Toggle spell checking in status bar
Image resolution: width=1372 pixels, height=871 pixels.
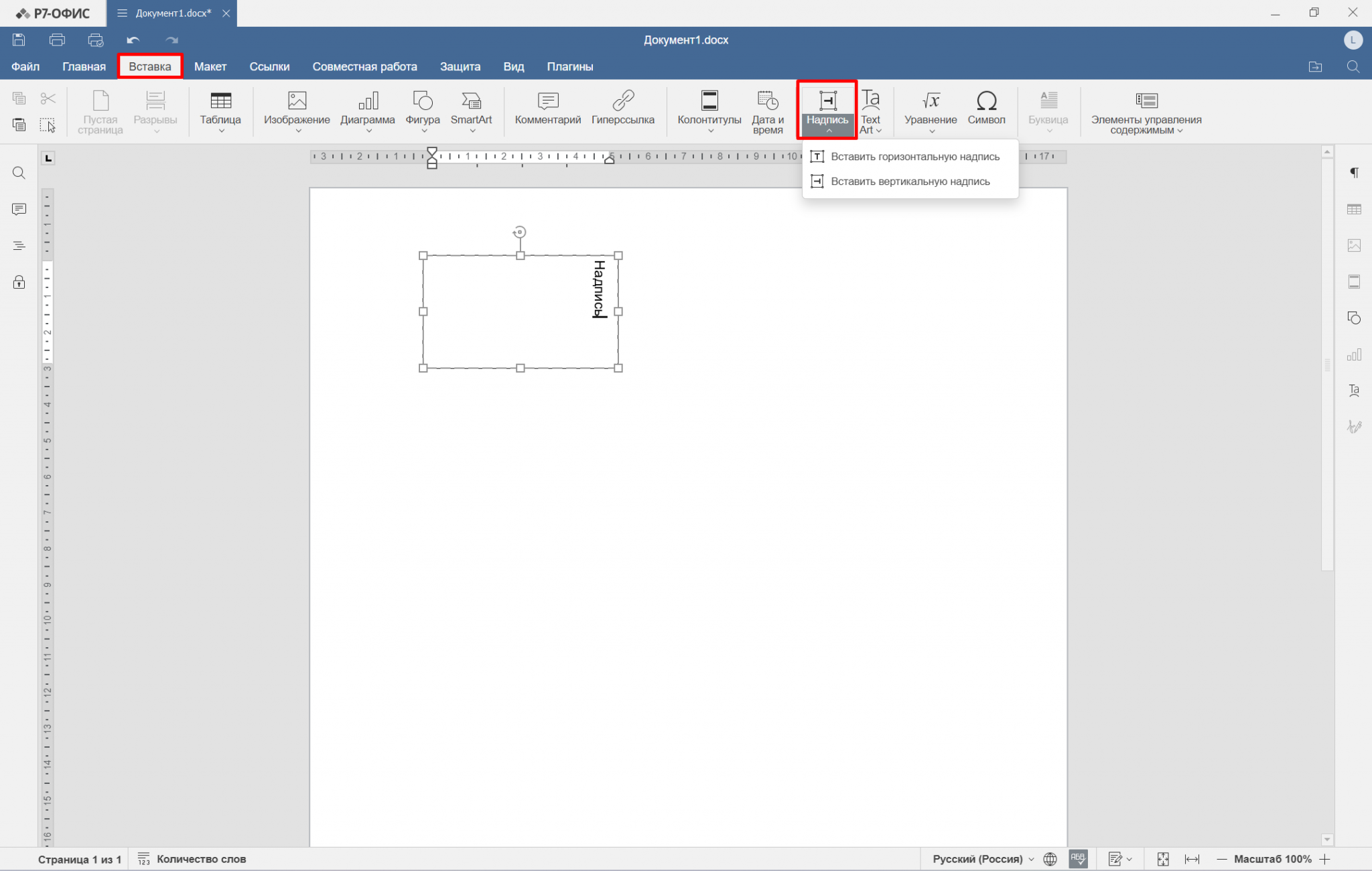tap(1078, 859)
